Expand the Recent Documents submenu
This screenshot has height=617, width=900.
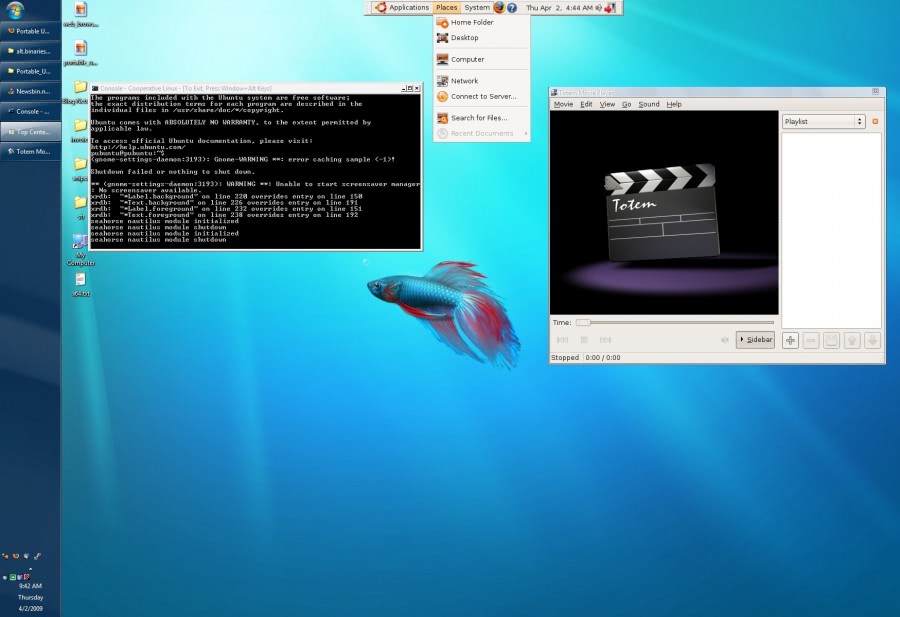[478, 133]
